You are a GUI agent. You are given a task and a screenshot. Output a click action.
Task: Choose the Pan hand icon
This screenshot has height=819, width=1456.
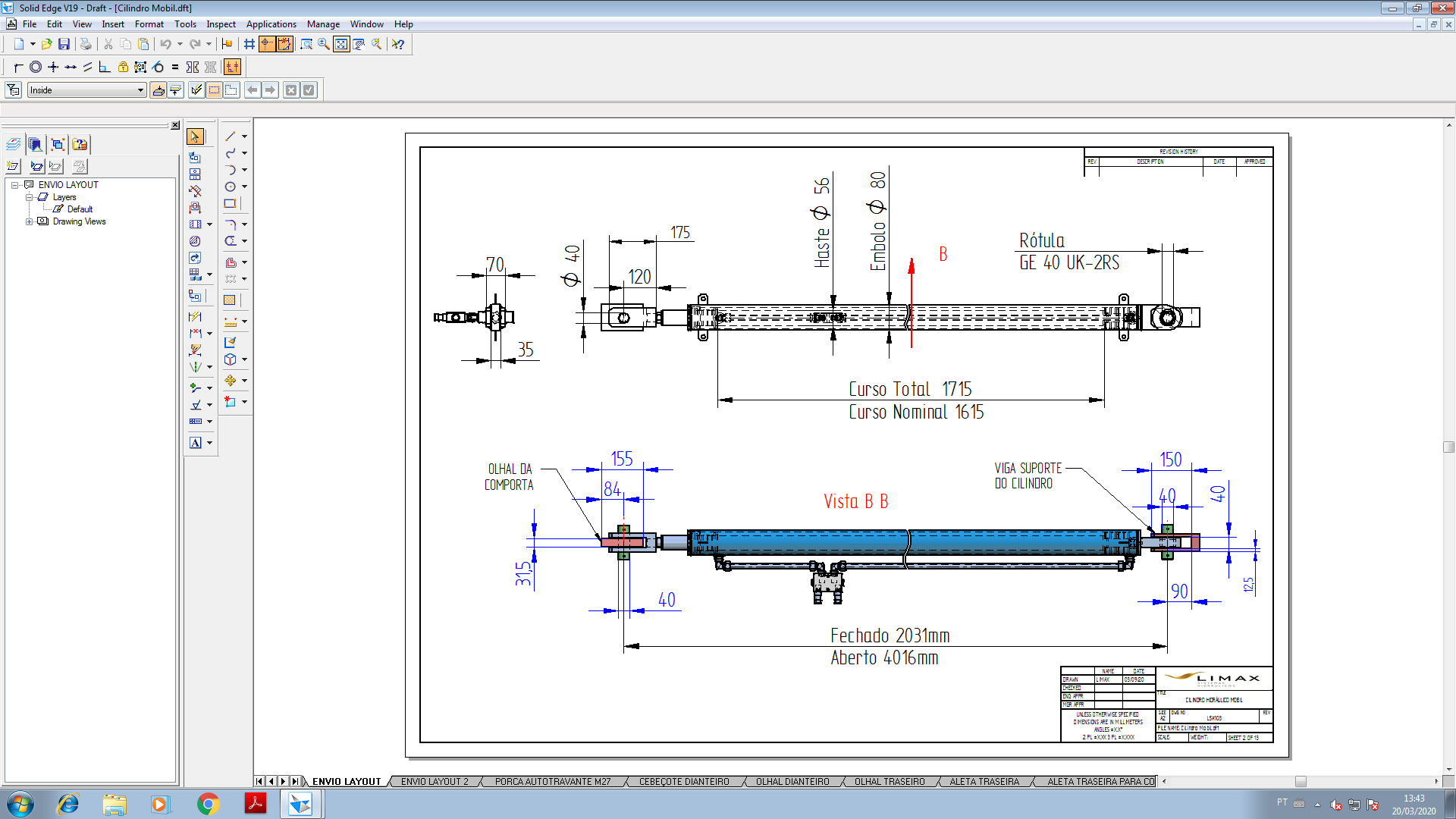pos(359,44)
